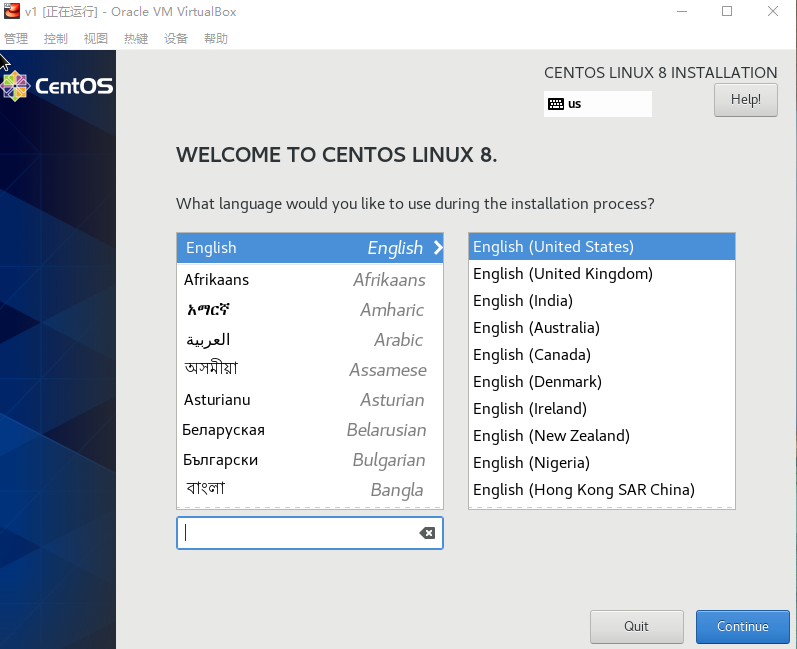Select English (Canada) locale

tap(602, 354)
